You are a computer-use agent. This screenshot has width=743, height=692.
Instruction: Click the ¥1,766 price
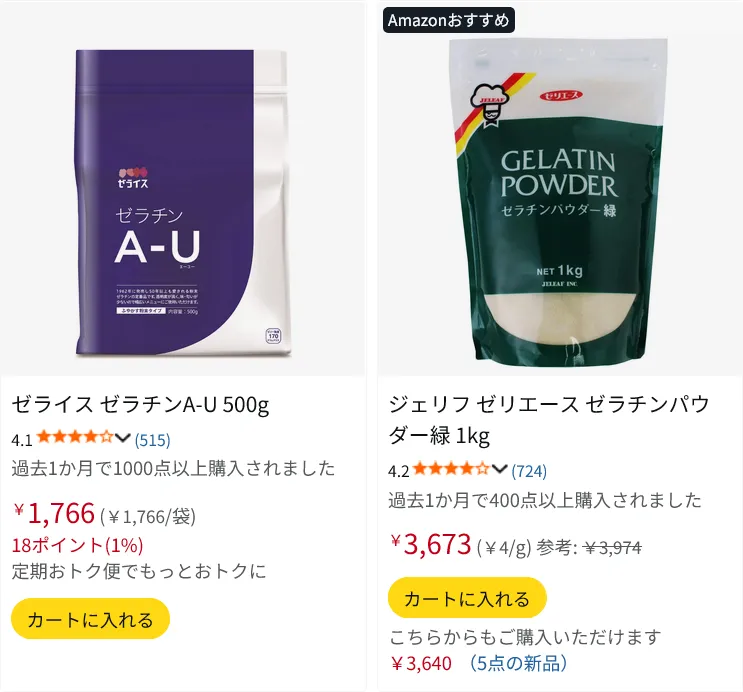[x=54, y=513]
